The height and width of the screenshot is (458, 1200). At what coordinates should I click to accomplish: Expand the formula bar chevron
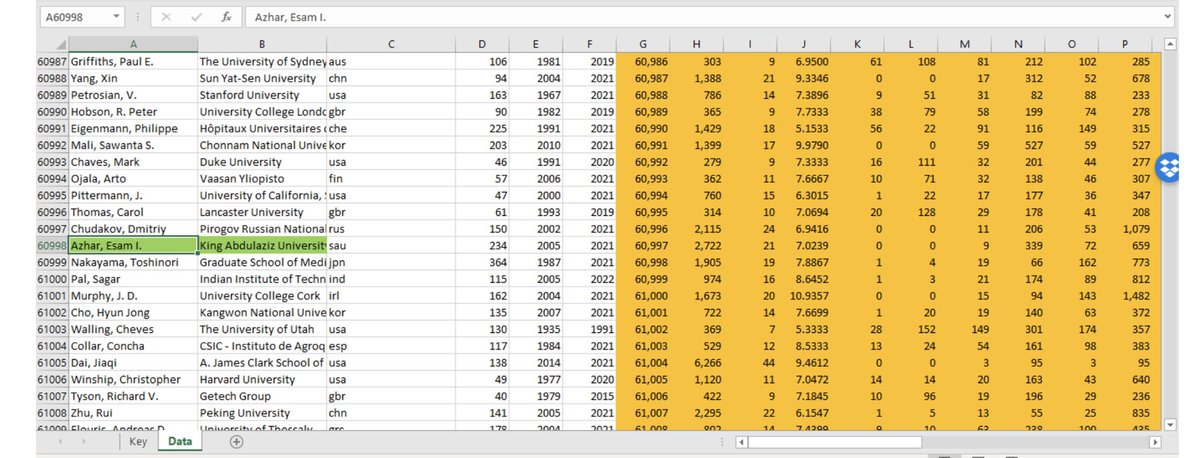point(1167,17)
